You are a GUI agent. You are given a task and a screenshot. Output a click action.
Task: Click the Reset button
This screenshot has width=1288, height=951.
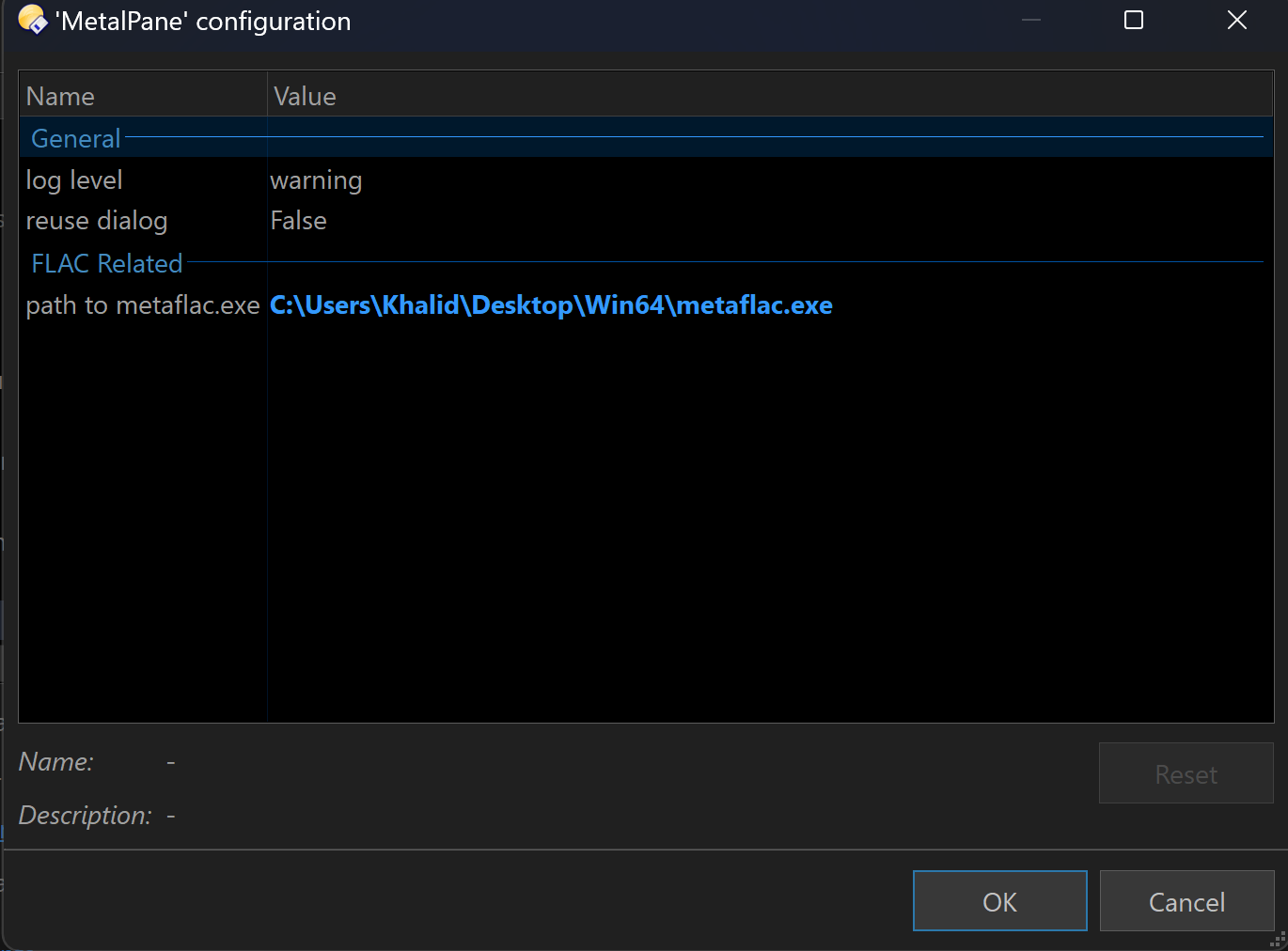point(1186,773)
